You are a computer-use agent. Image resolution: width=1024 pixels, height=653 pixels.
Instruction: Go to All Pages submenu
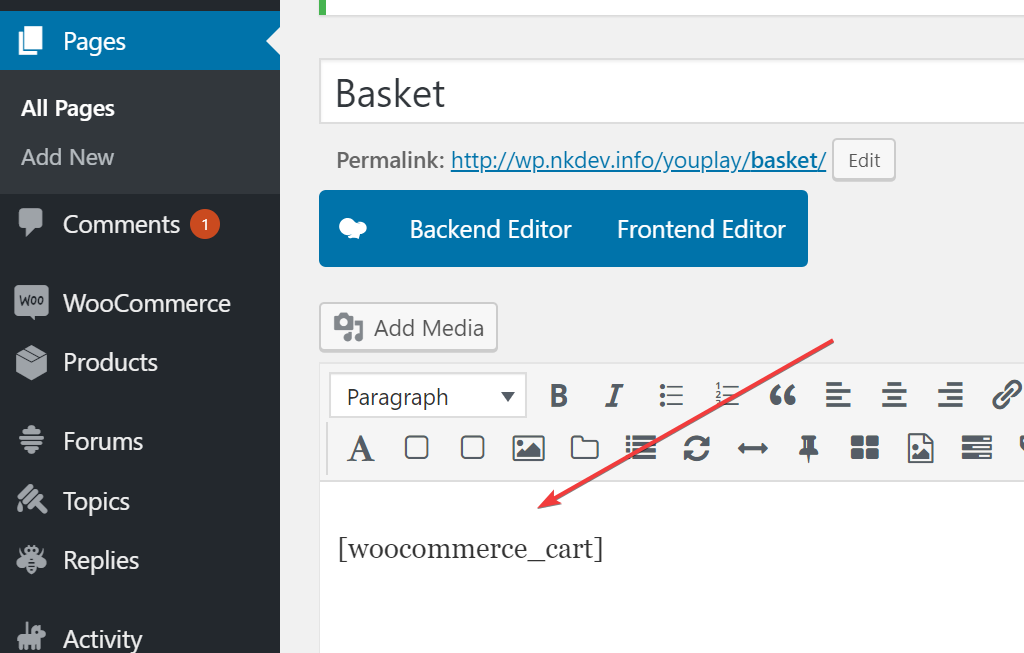(68, 108)
